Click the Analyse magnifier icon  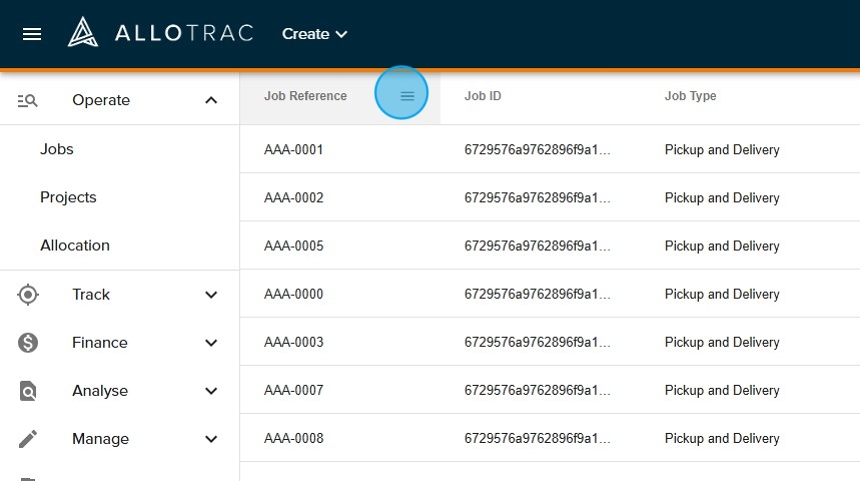click(28, 391)
